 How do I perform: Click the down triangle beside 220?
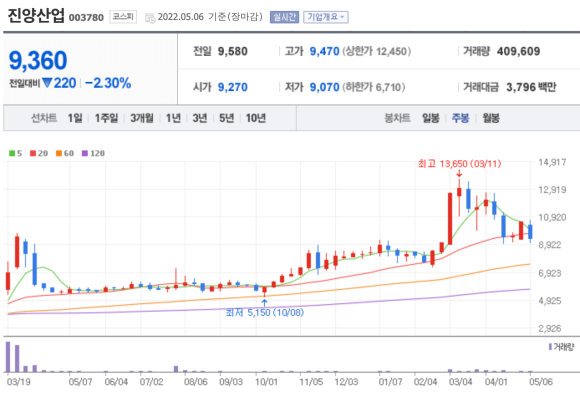[47, 82]
